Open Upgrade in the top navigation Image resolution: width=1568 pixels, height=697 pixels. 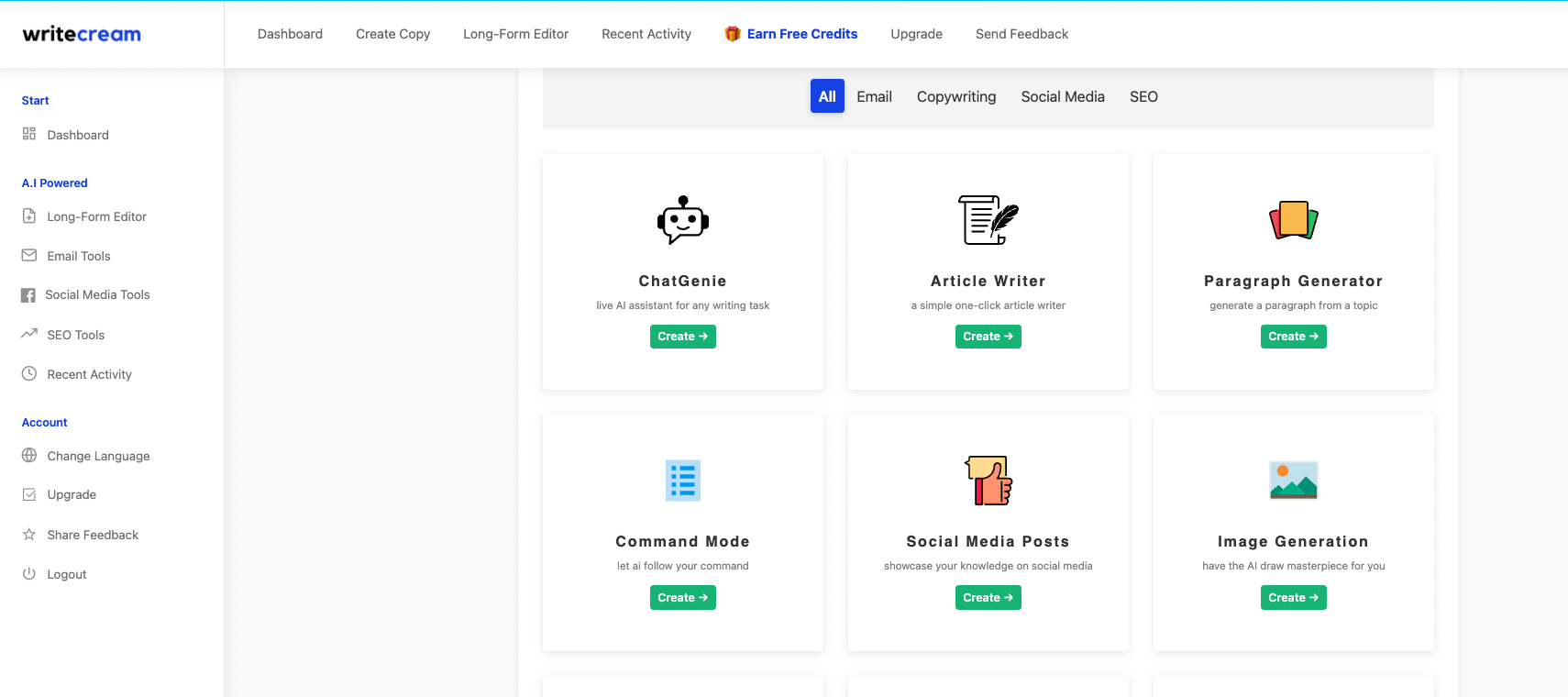(916, 34)
